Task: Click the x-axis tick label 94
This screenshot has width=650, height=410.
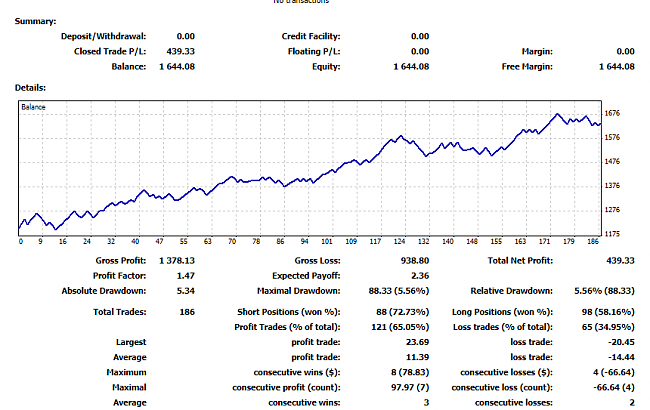Action: pos(305,241)
